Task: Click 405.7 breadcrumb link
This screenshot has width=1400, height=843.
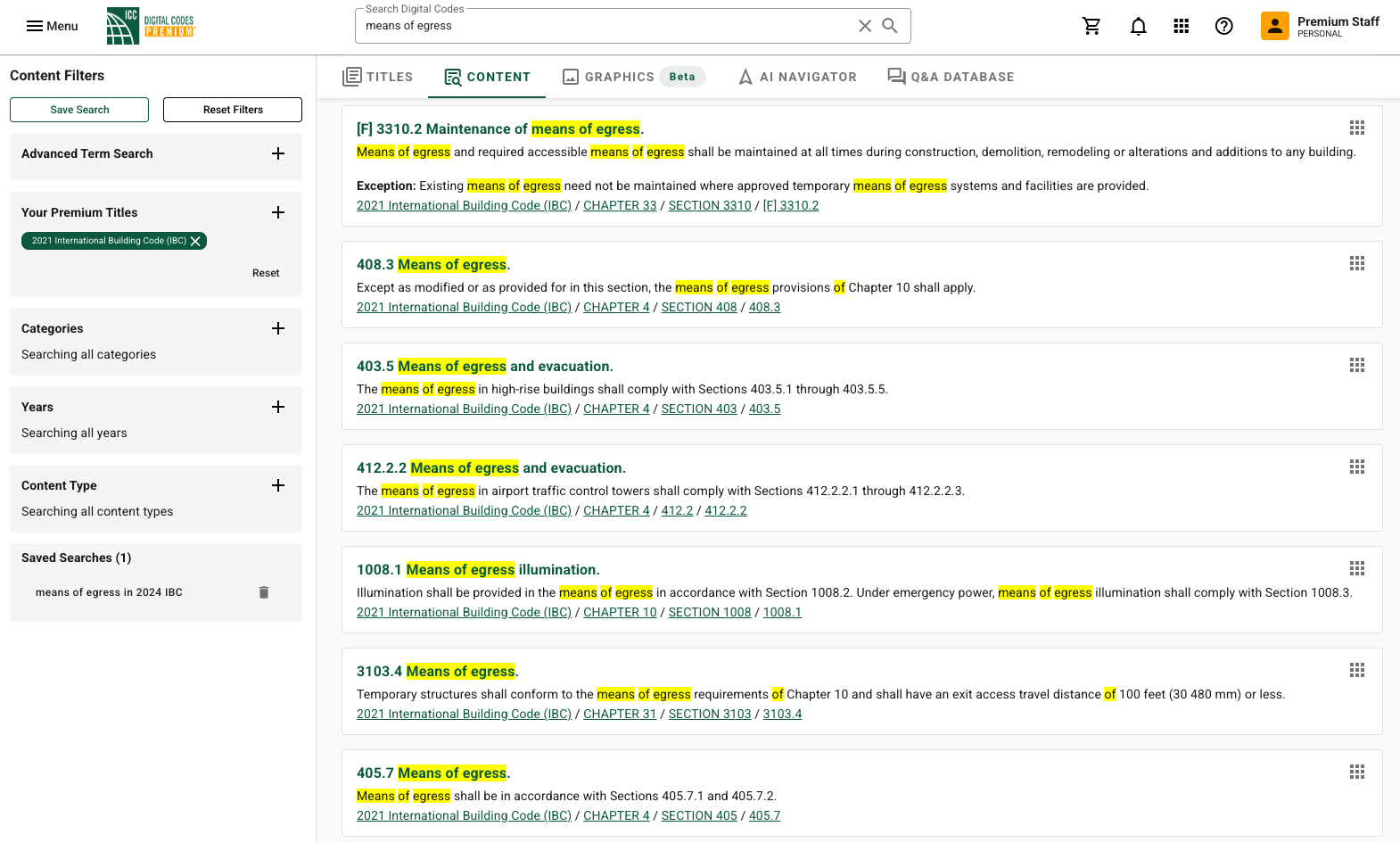Action: pyautogui.click(x=764, y=815)
